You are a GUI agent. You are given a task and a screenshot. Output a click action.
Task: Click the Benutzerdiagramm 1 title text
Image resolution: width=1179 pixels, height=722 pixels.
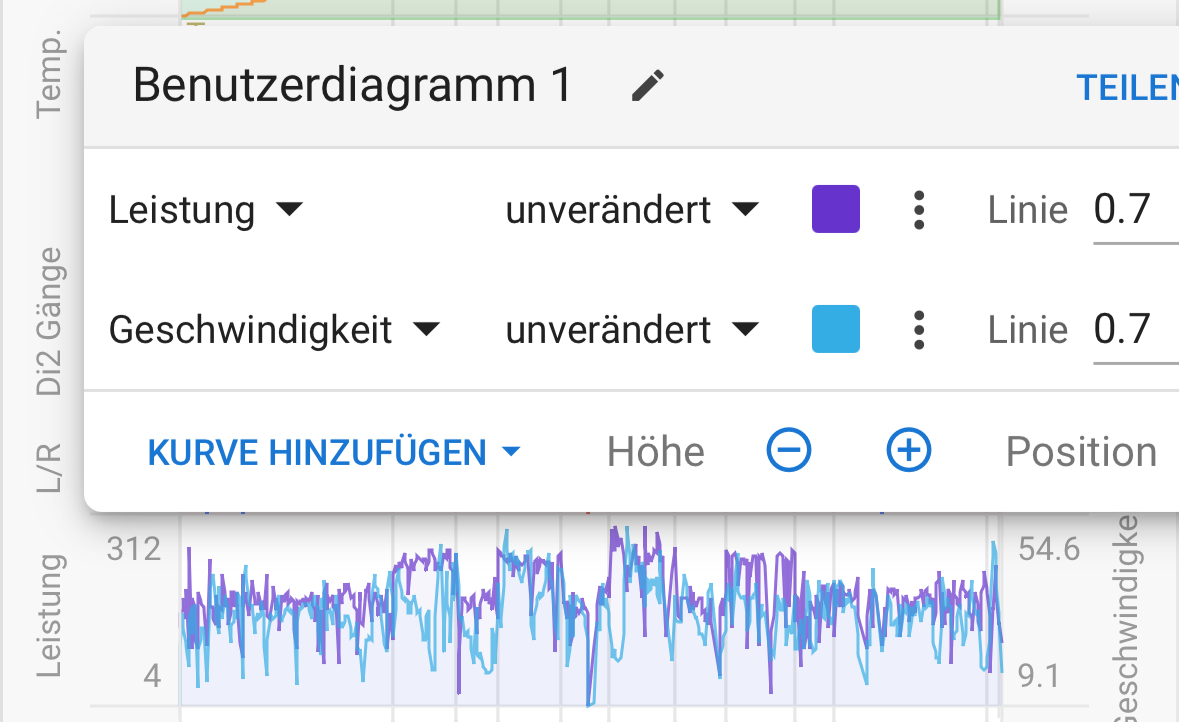coord(352,87)
